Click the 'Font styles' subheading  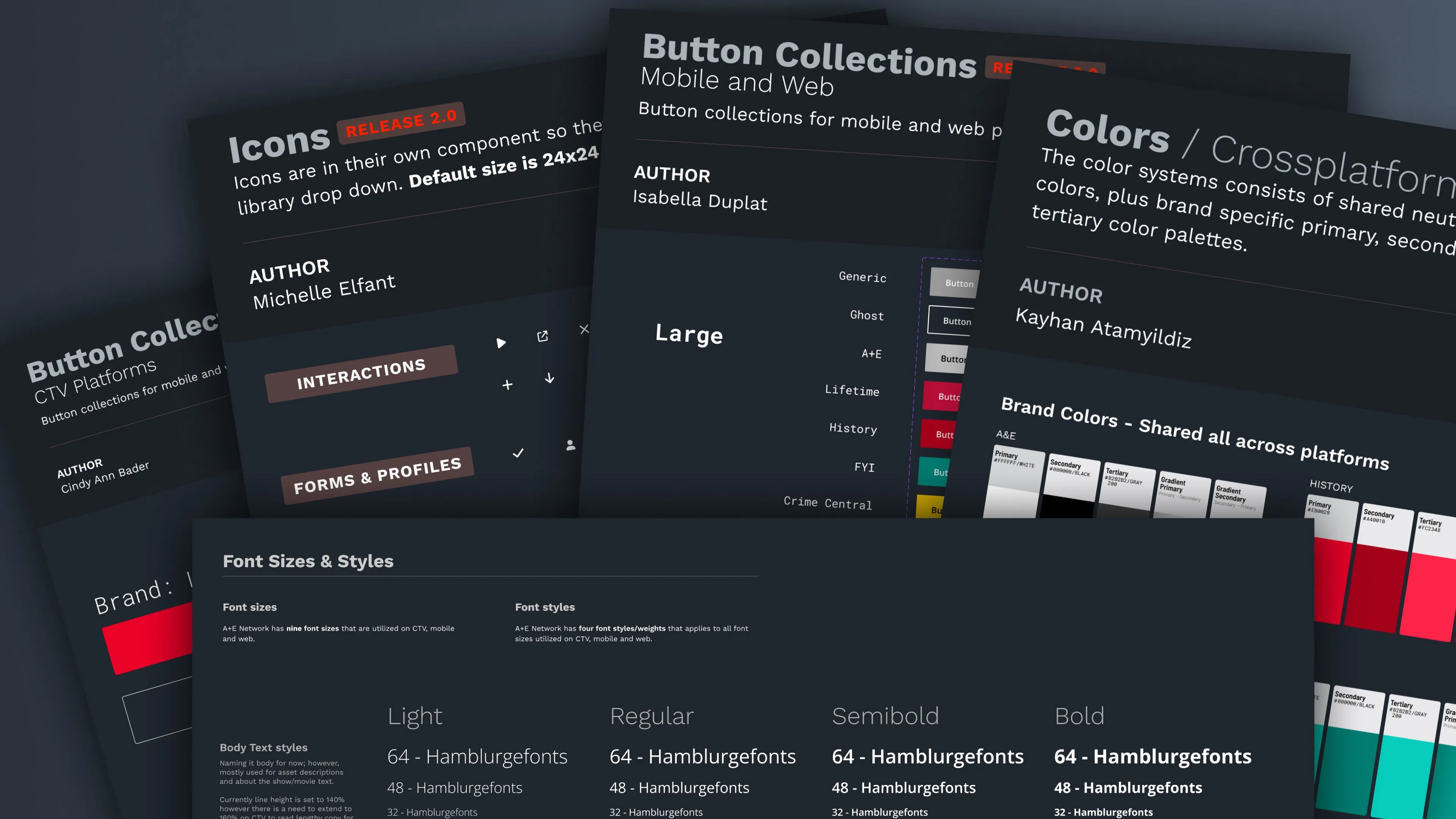[545, 607]
